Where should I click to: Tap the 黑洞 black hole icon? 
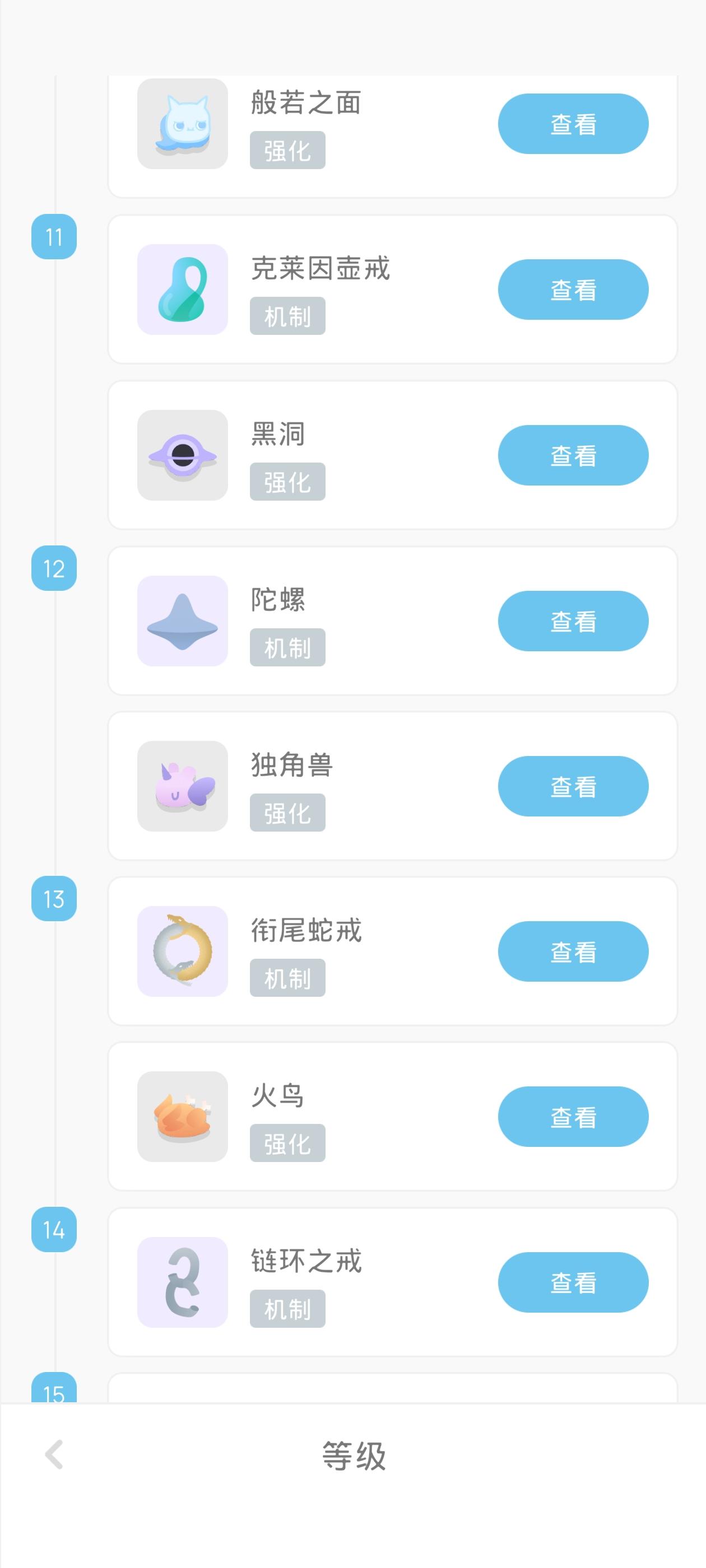pos(182,455)
